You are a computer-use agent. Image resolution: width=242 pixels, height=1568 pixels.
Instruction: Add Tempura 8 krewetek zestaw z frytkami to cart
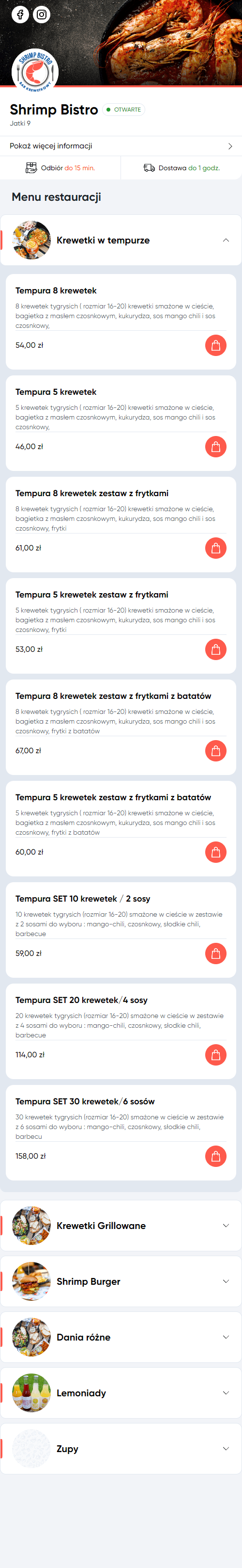pos(215,548)
